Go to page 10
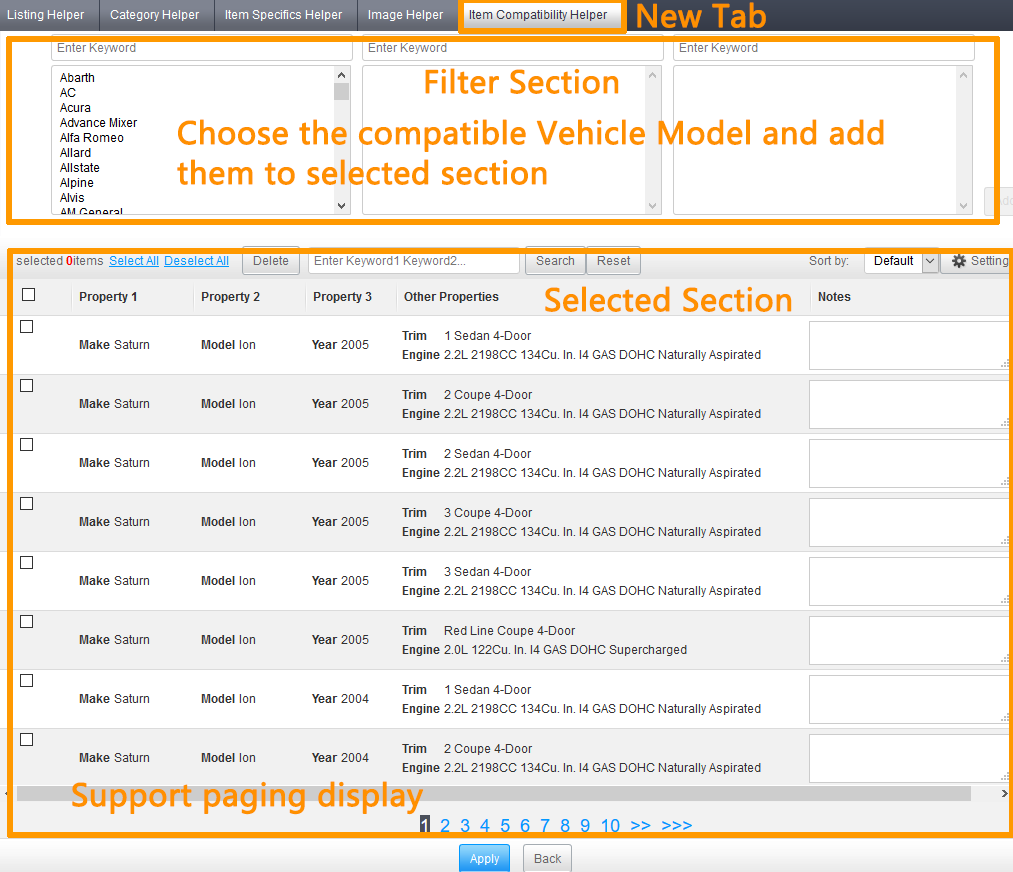Image resolution: width=1013 pixels, height=872 pixels. [611, 825]
